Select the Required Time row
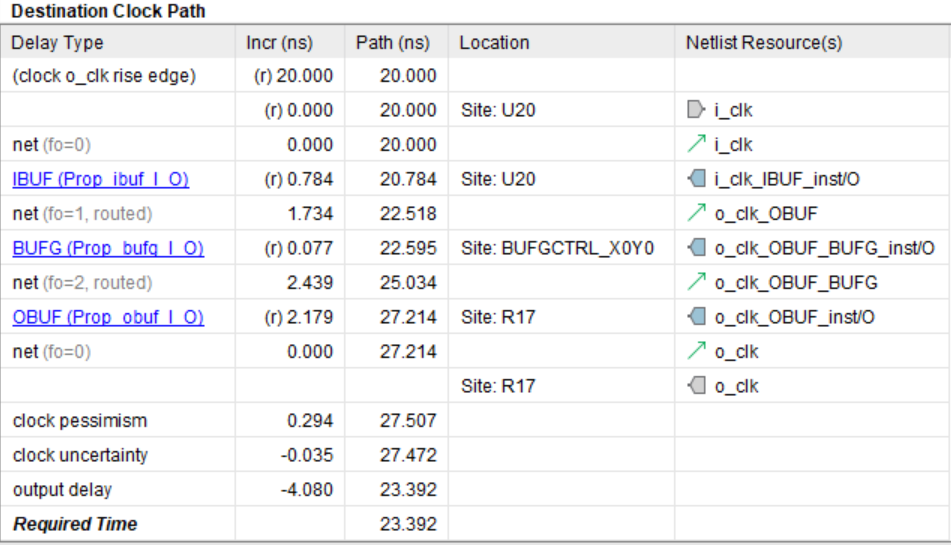Screen dimensions: 951x545 tap(75, 524)
